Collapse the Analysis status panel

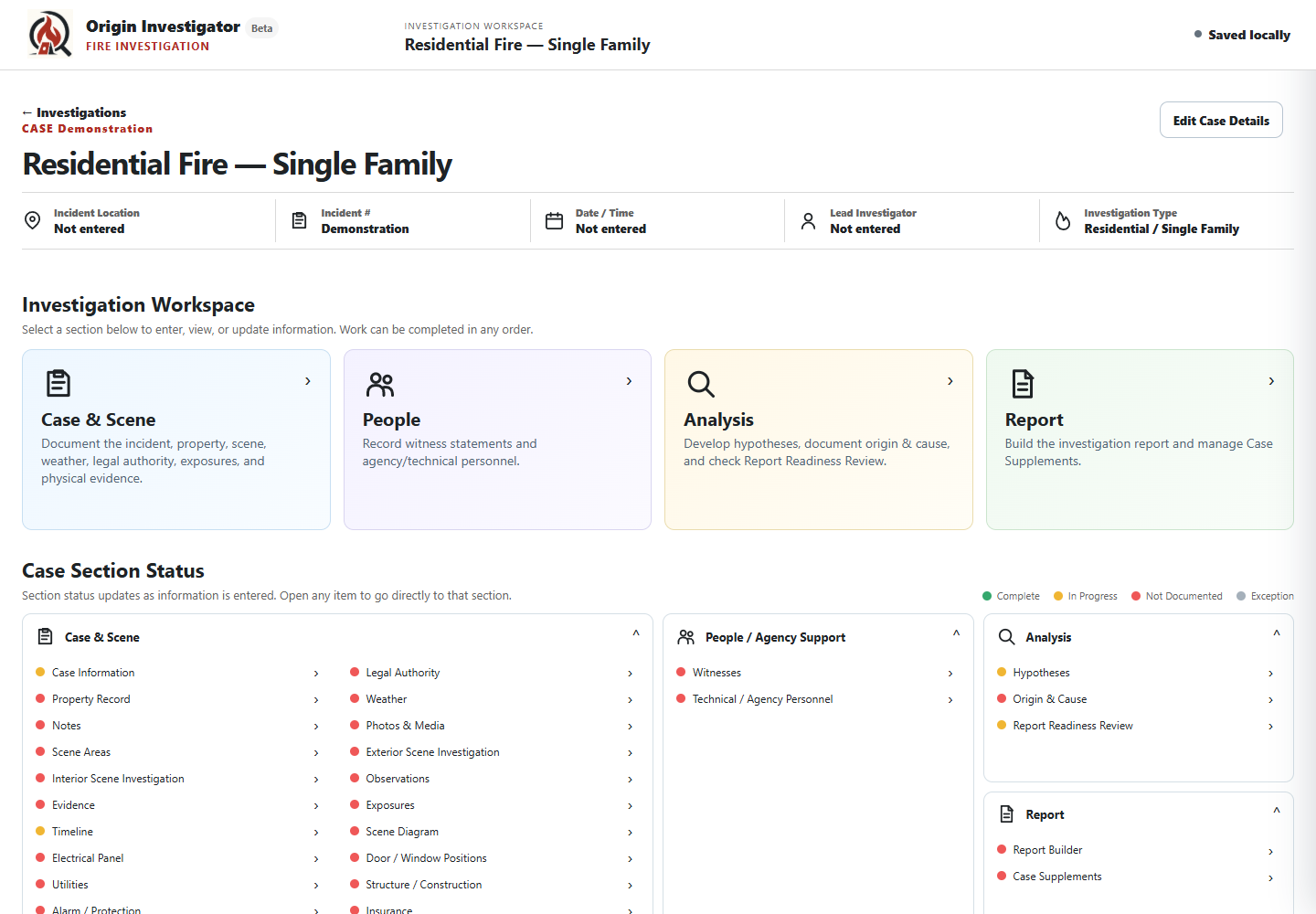point(1277,633)
